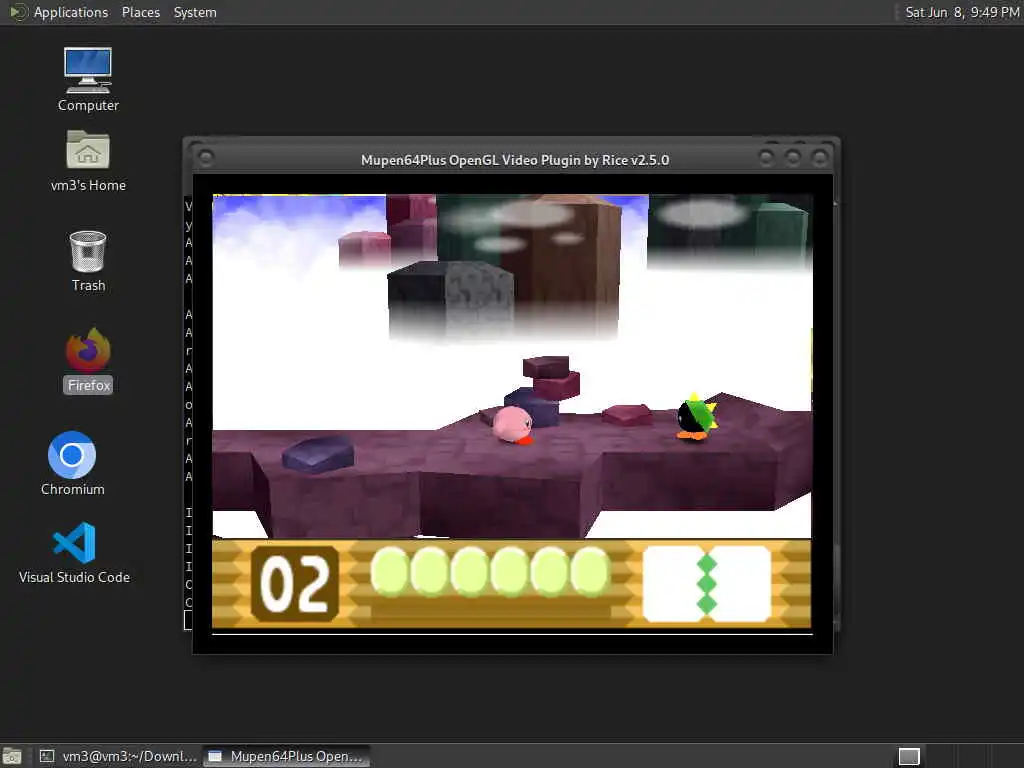This screenshot has height=768, width=1024.
Task: Minimize the Mupen64Plus window
Action: (x=766, y=157)
